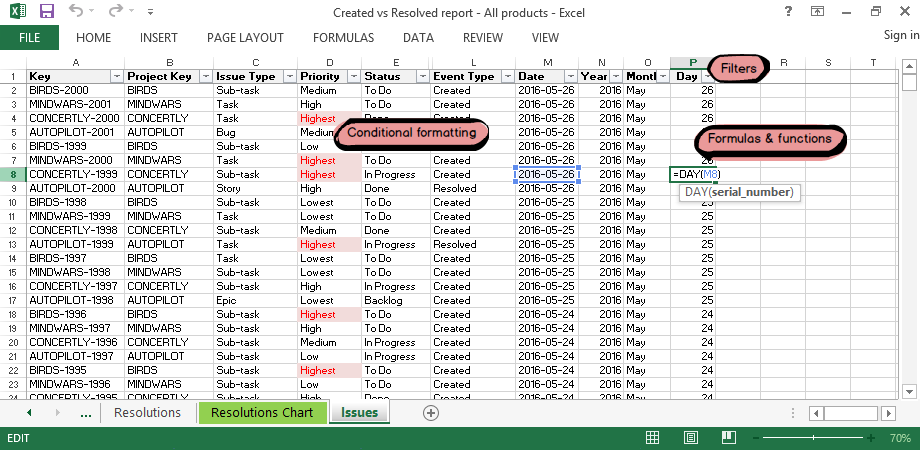Open the Issue Type filter dropdown
The width and height of the screenshot is (920, 450).
coord(290,77)
